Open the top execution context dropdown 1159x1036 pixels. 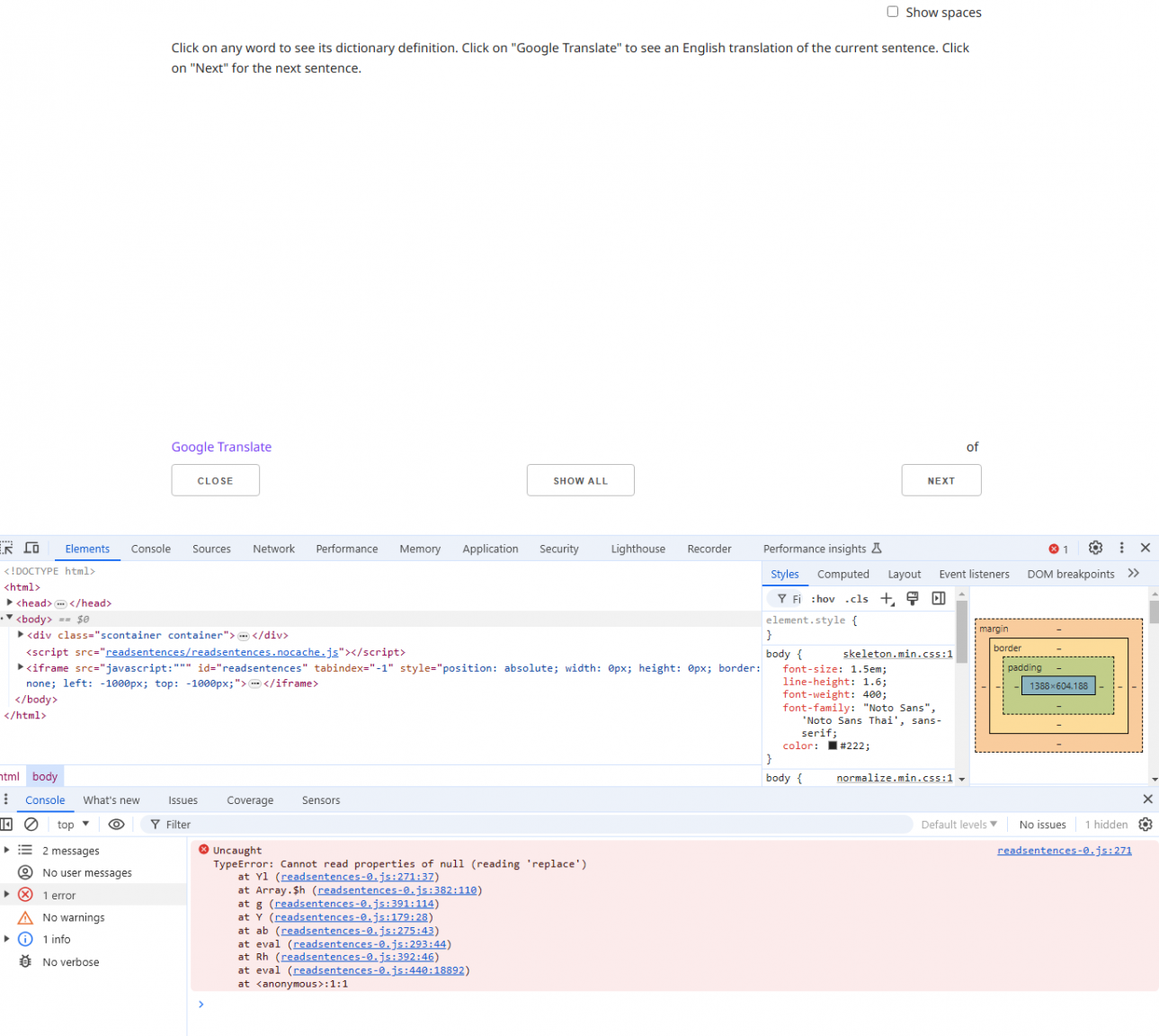[x=73, y=825]
